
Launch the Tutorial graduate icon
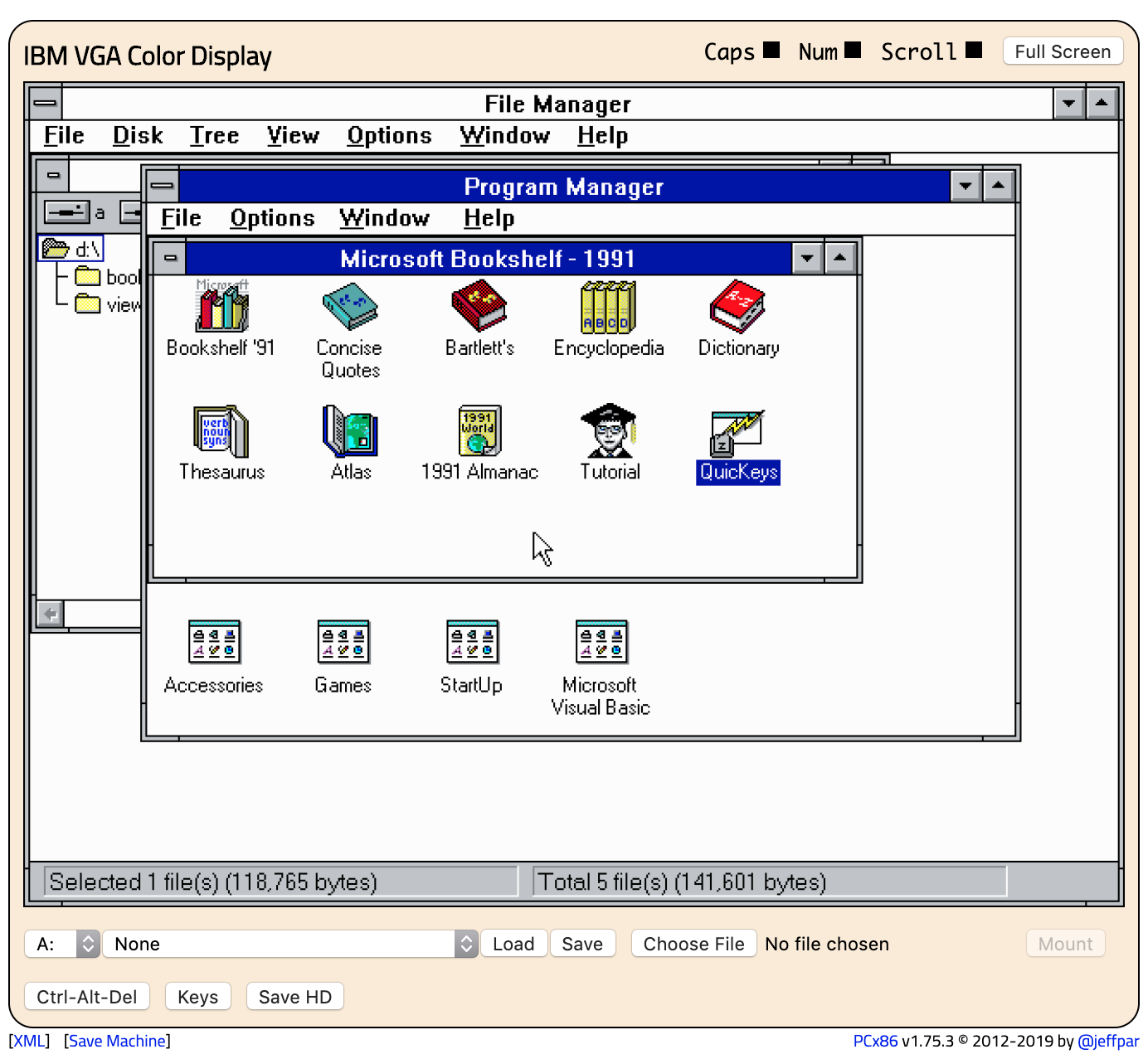point(608,431)
